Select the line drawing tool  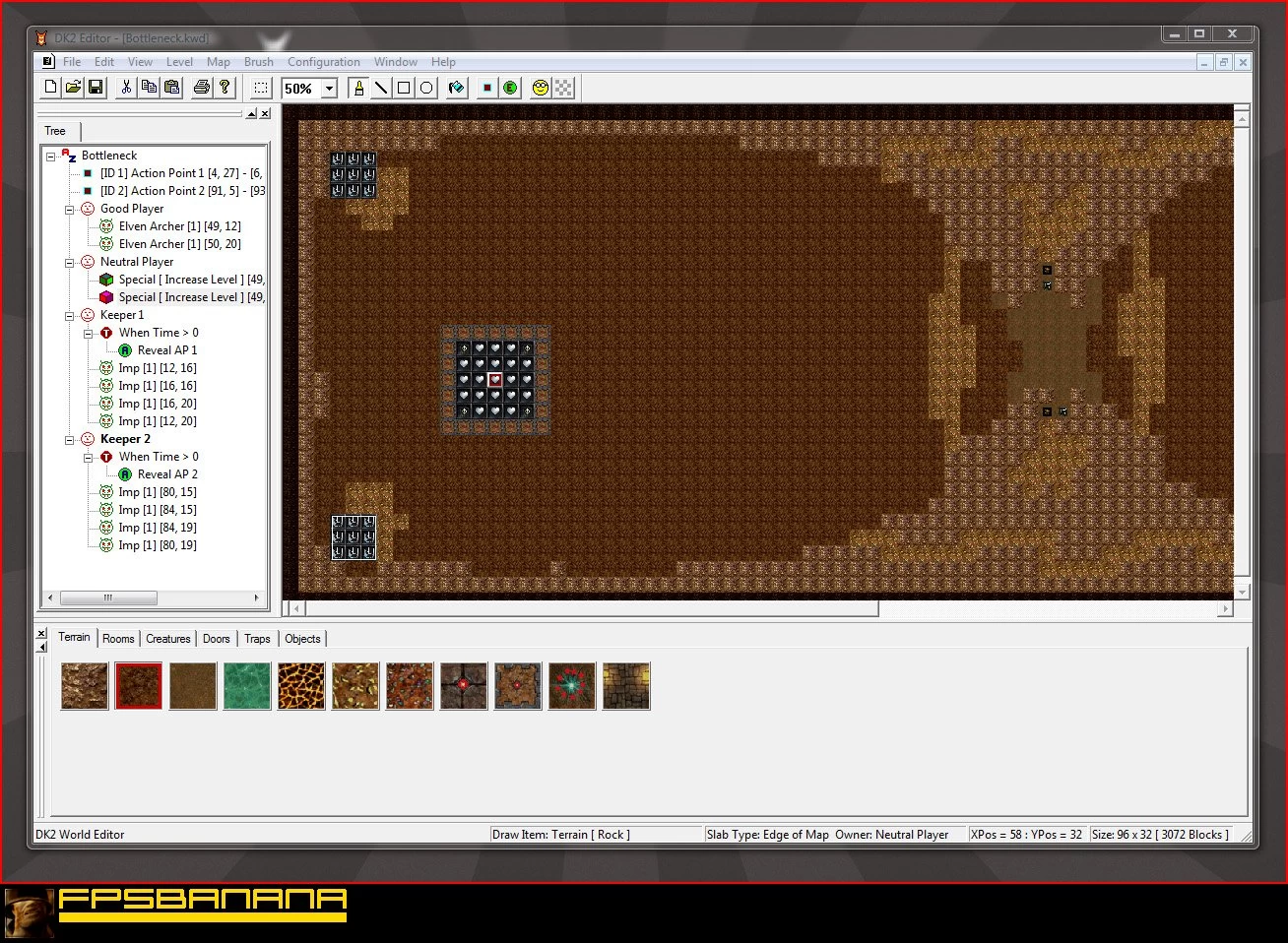click(x=381, y=88)
